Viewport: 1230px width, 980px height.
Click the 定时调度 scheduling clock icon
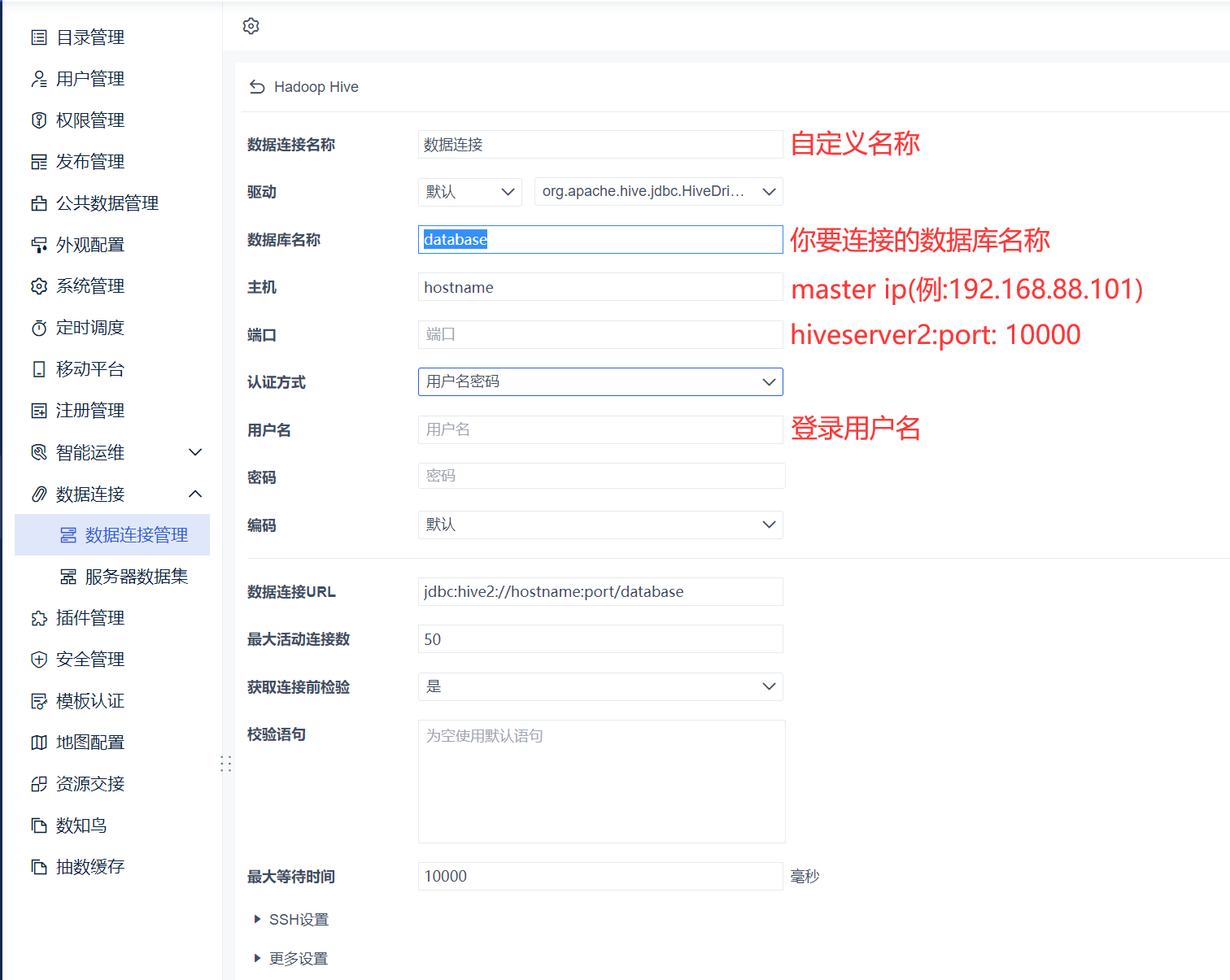38,327
